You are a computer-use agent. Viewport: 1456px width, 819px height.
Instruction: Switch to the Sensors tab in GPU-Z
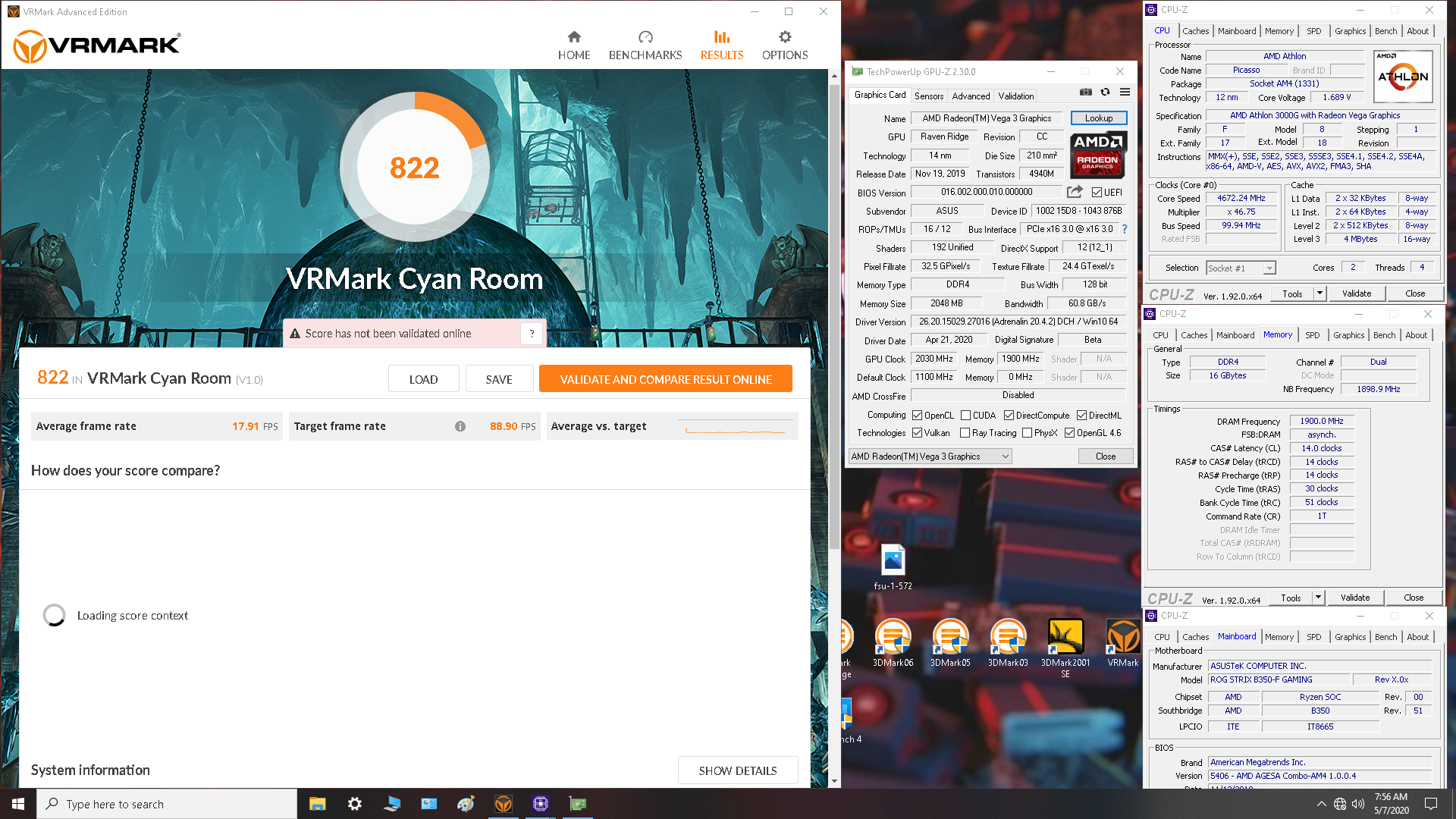click(929, 96)
